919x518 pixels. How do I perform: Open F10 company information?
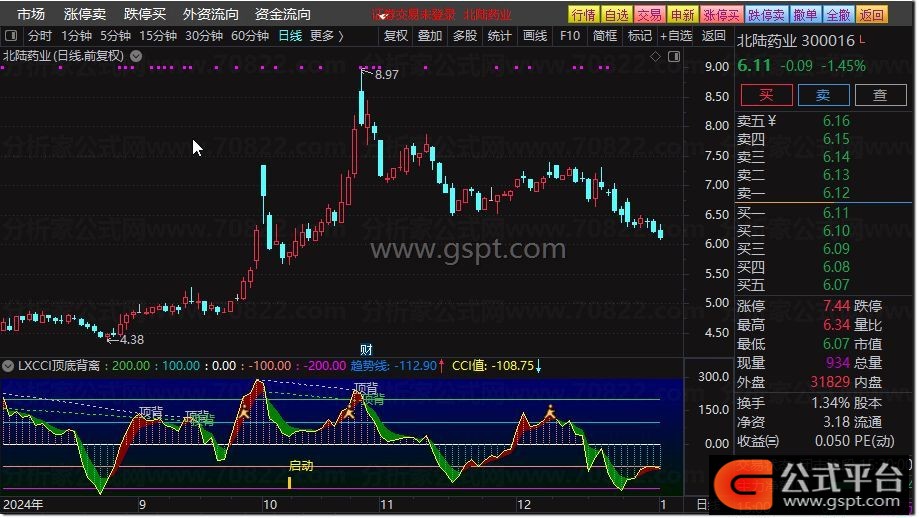tap(570, 36)
